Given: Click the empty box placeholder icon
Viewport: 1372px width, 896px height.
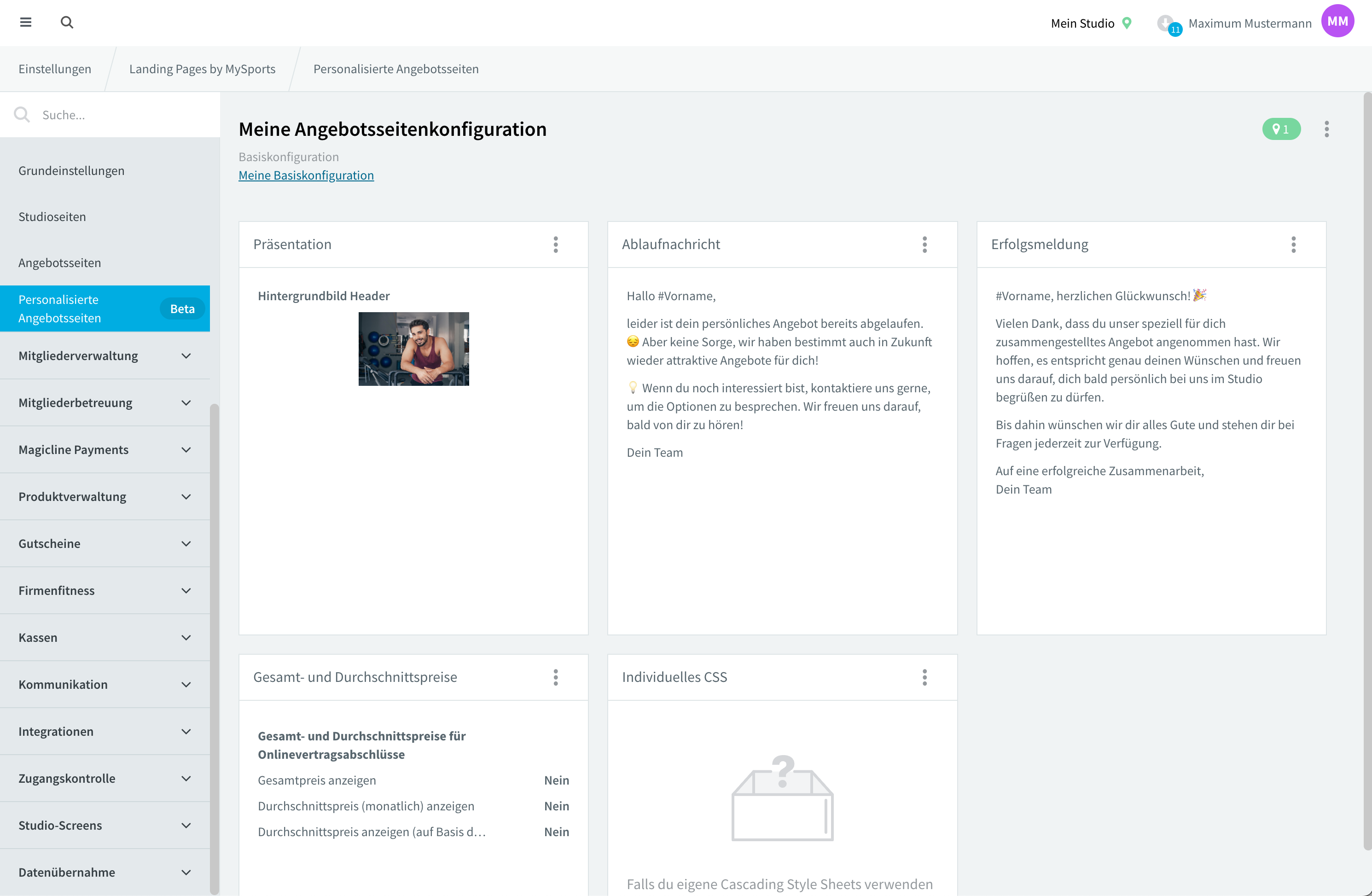Looking at the screenshot, I should coord(782,797).
